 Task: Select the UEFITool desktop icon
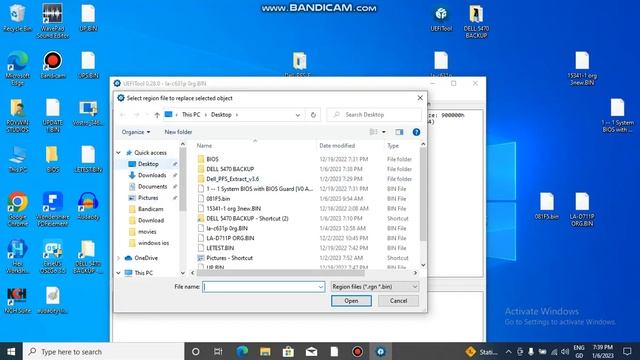pos(441,18)
